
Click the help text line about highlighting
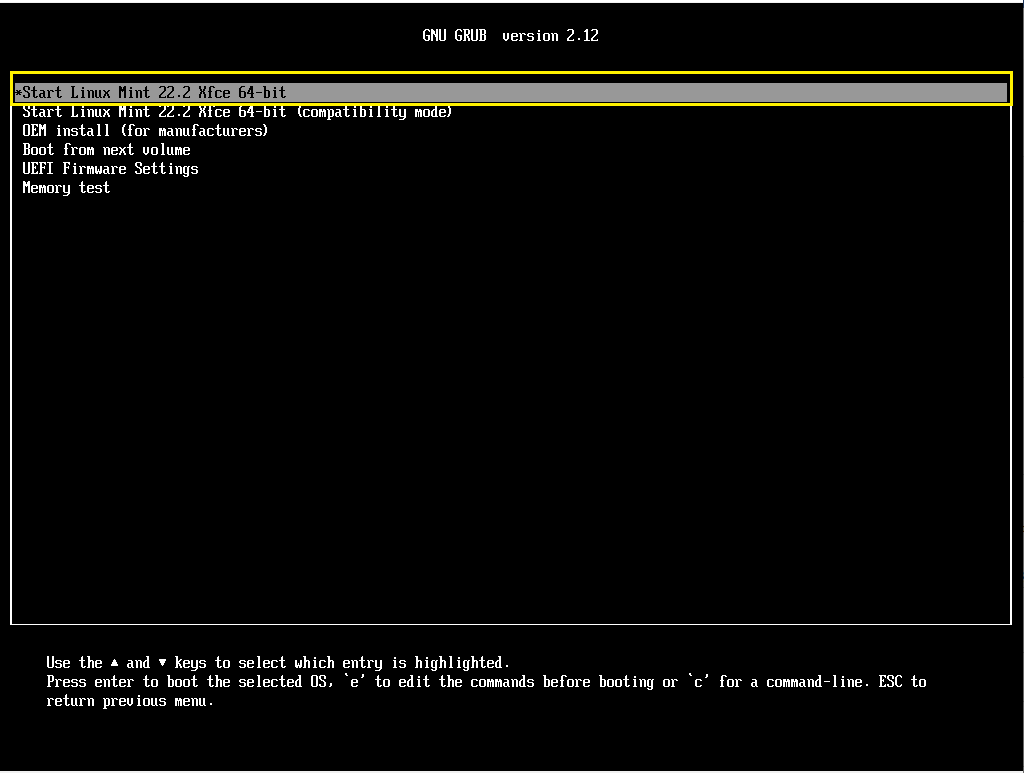coord(277,662)
